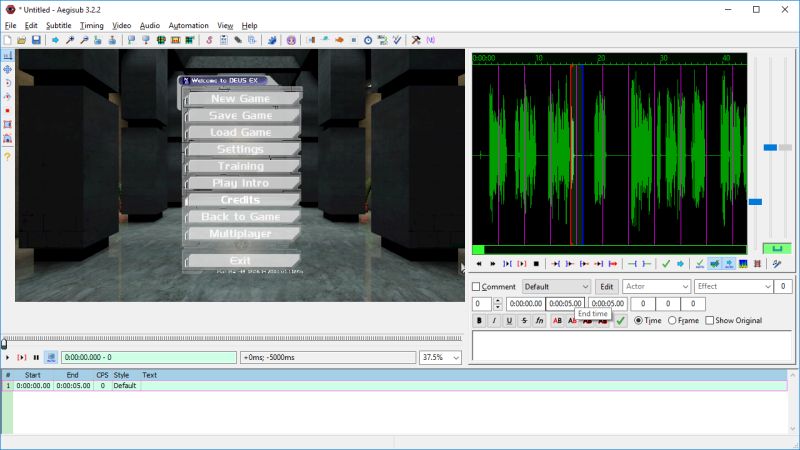Open the Default style dropdown
Image resolution: width=800 pixels, height=450 pixels.
[556, 287]
